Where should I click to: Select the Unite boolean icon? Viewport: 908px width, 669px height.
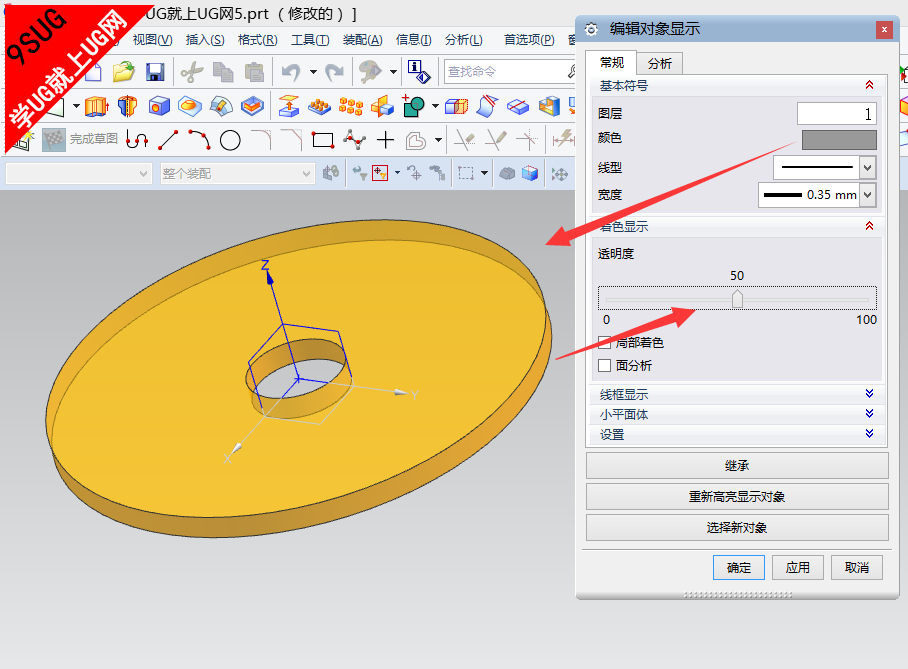pos(413,106)
